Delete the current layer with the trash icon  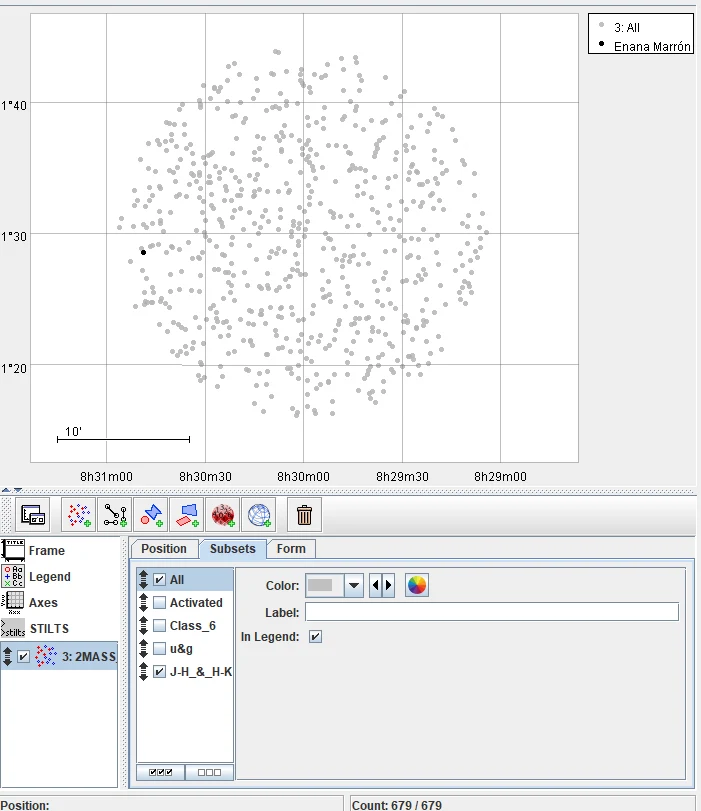tap(304, 515)
